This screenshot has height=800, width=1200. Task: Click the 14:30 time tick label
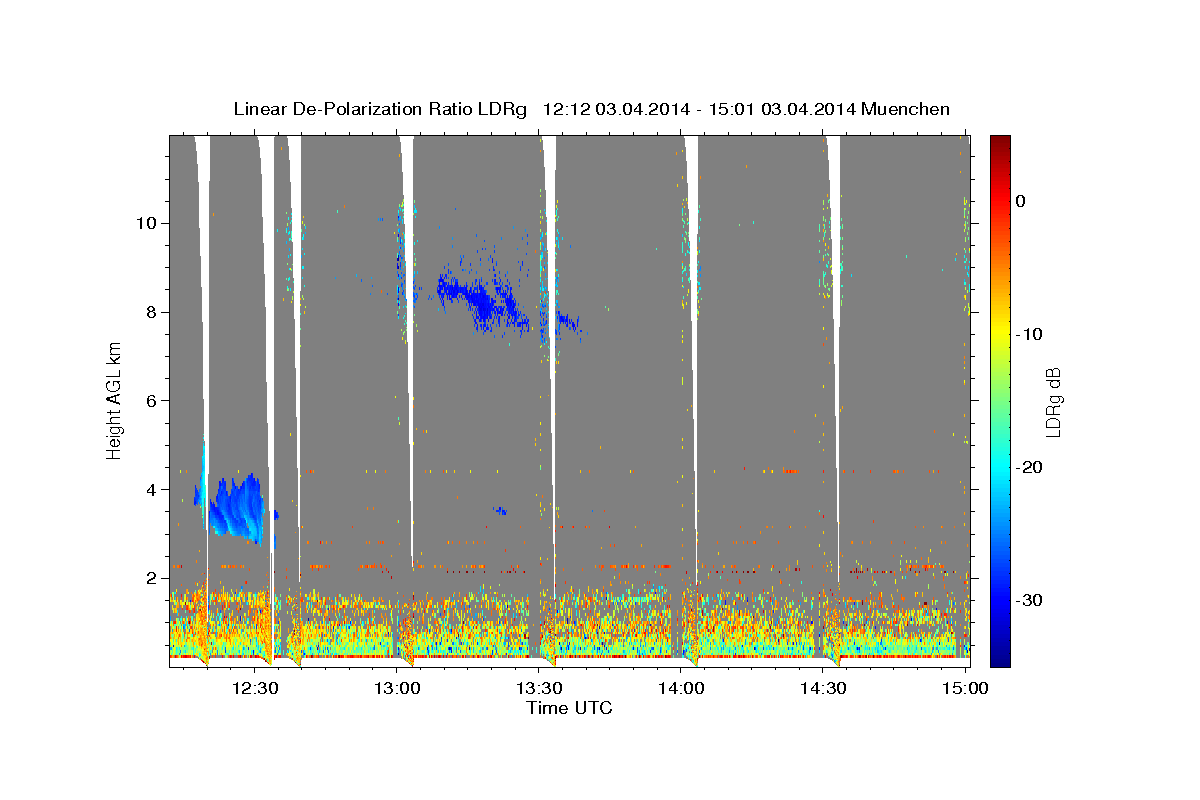coord(823,688)
